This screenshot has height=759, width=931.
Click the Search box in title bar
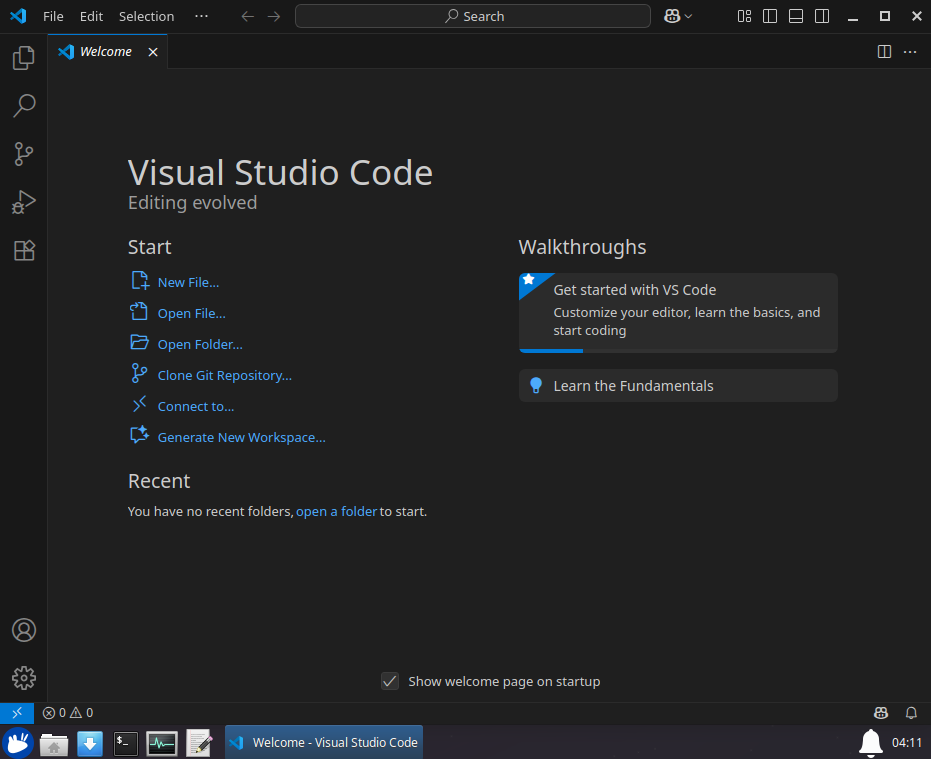click(472, 15)
